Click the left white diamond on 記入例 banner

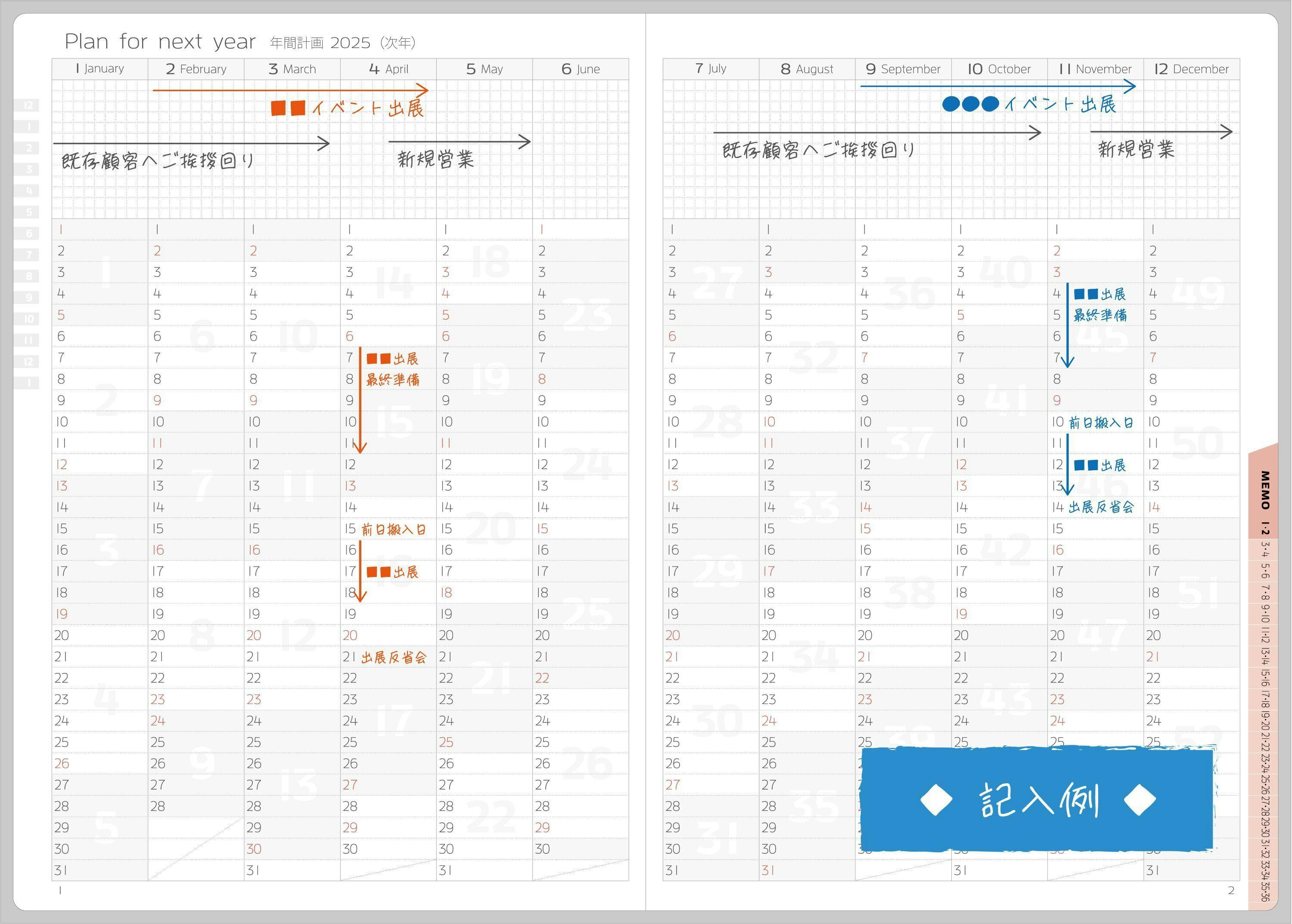pyautogui.click(x=936, y=800)
